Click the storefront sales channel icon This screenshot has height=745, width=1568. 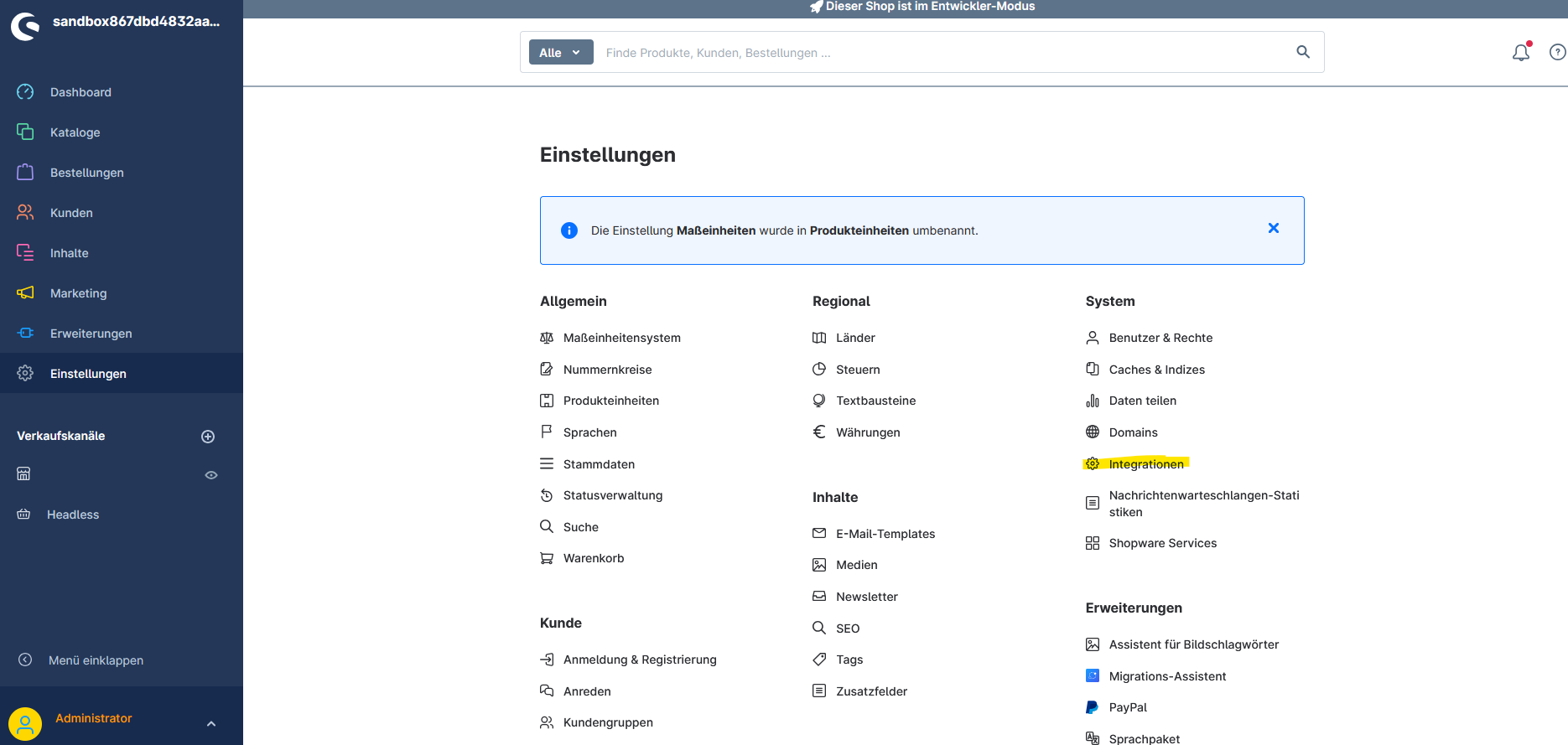click(x=24, y=474)
